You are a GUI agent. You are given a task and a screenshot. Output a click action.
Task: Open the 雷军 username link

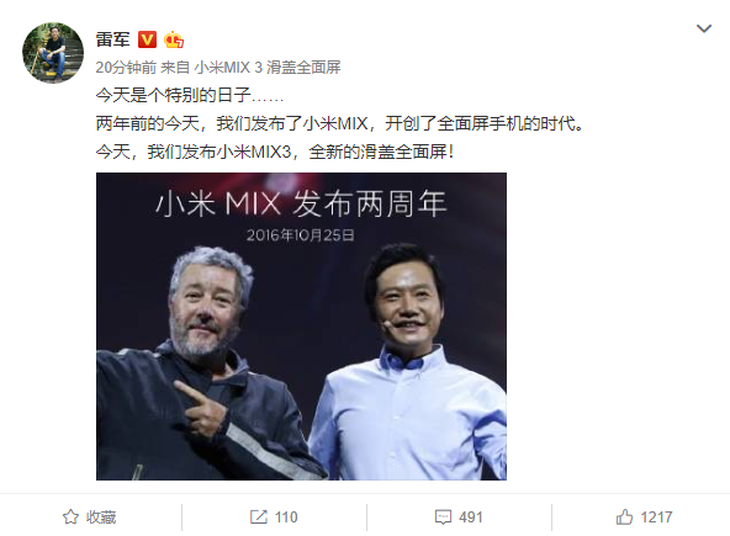(x=113, y=40)
